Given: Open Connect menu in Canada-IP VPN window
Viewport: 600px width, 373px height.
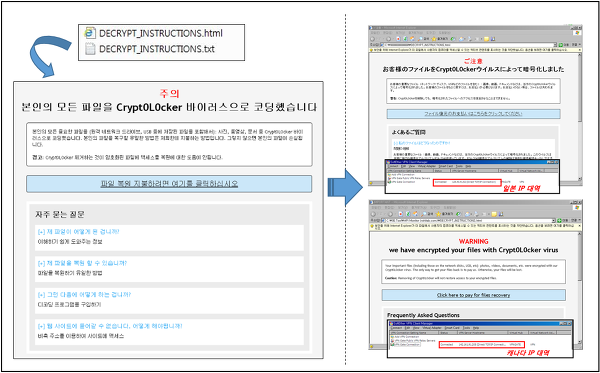Looking at the screenshot, I should (396, 328).
